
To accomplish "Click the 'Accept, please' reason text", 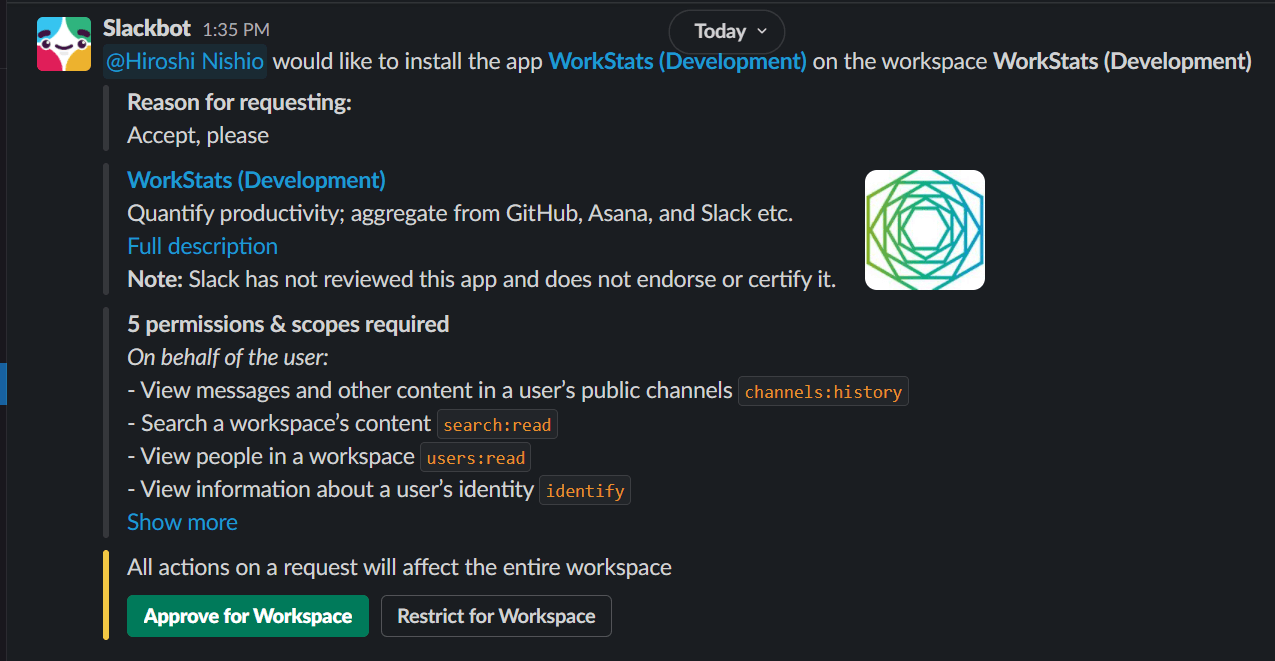I will [x=198, y=135].
